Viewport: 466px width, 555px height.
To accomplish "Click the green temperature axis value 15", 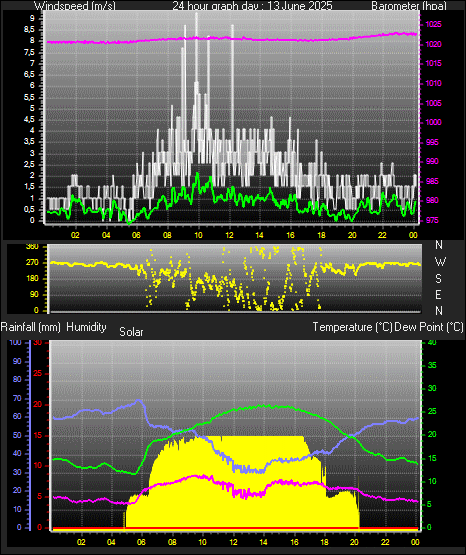I will pyautogui.click(x=432, y=458).
